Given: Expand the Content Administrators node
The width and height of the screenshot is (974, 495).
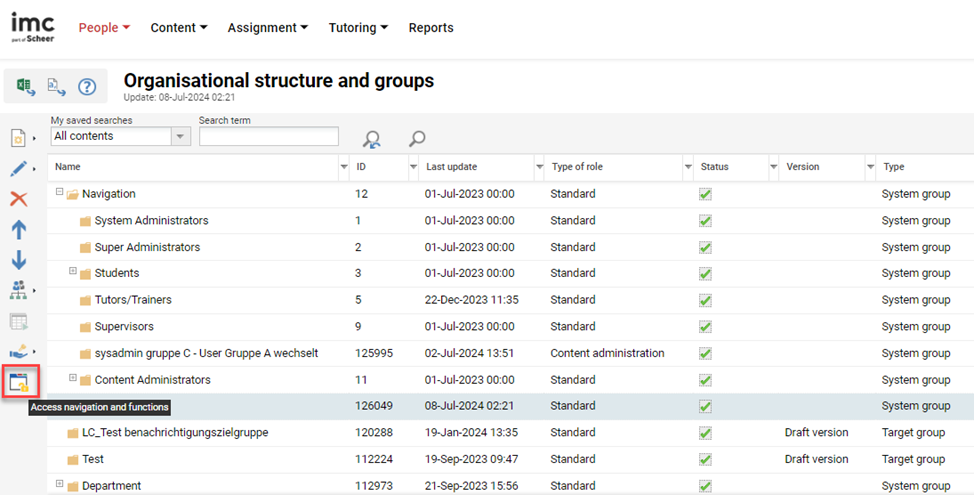Looking at the screenshot, I should 73,379.
